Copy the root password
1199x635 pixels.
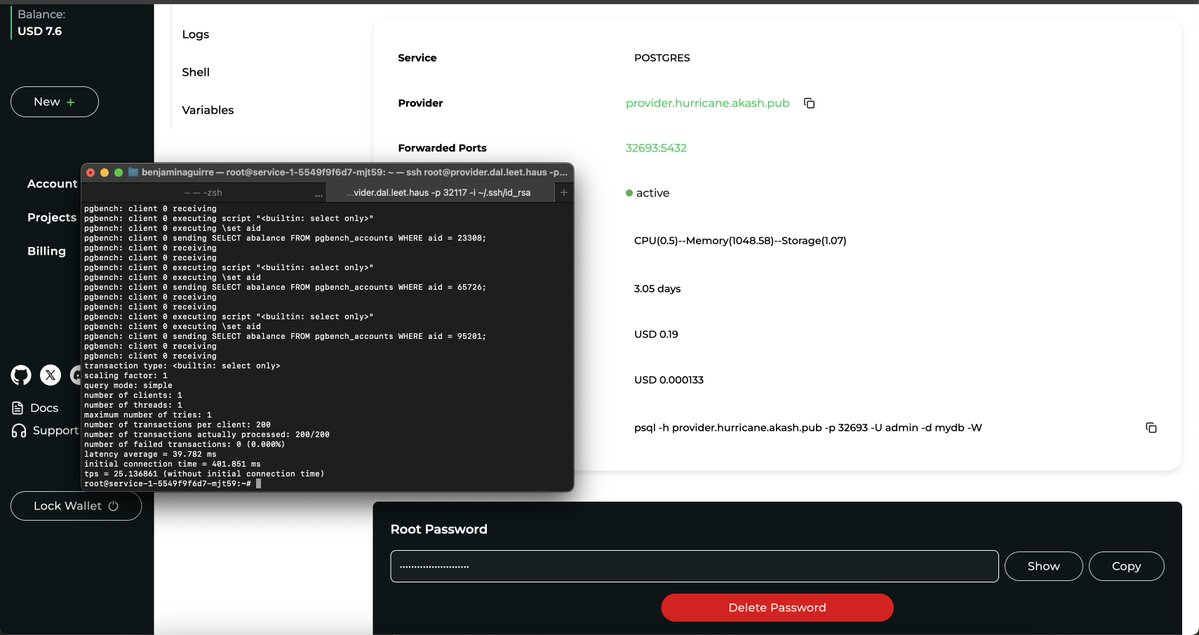(x=1126, y=566)
